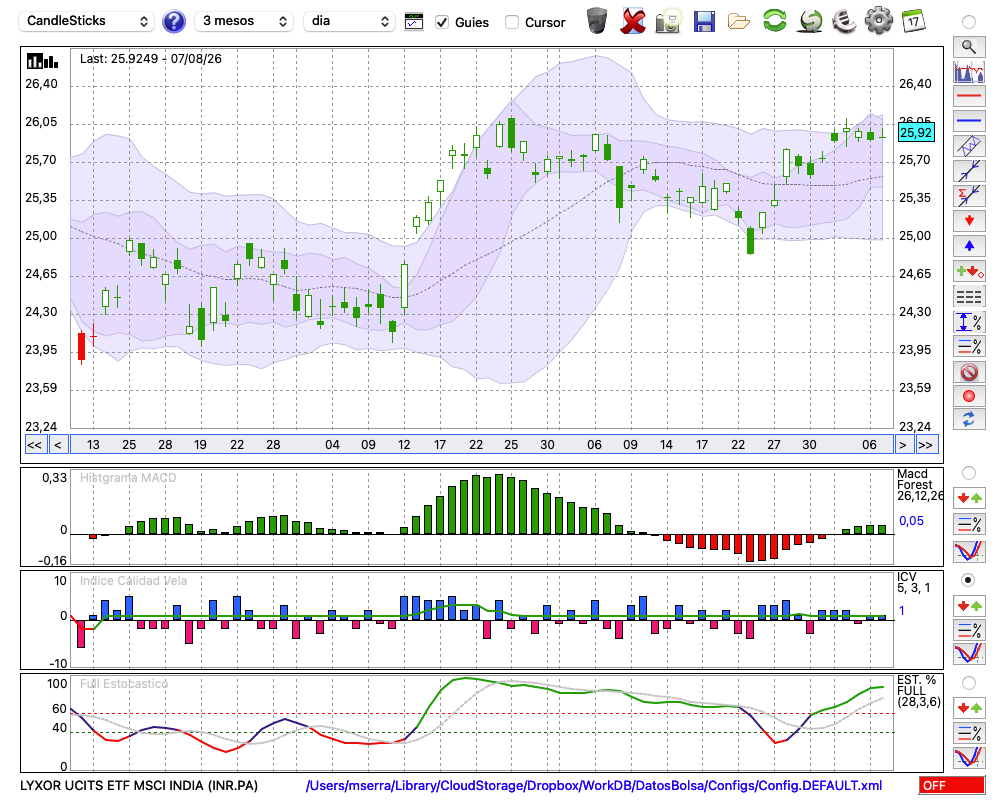Save using the floppy disk icon
This screenshot has height=800, width=1000.
pos(704,21)
